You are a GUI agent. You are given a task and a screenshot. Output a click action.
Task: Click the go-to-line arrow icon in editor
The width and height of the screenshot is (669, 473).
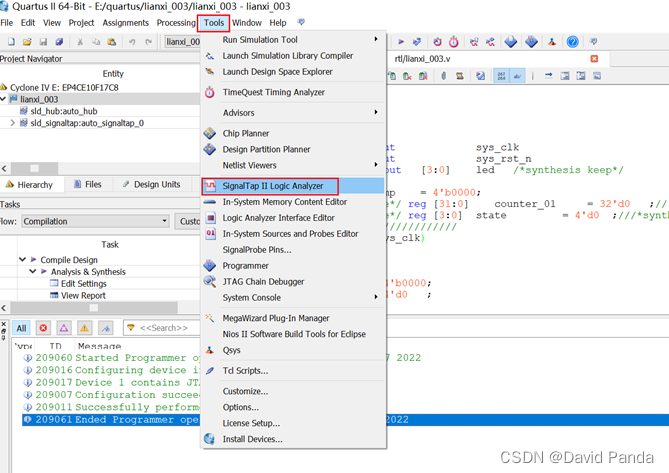pyautogui.click(x=549, y=76)
